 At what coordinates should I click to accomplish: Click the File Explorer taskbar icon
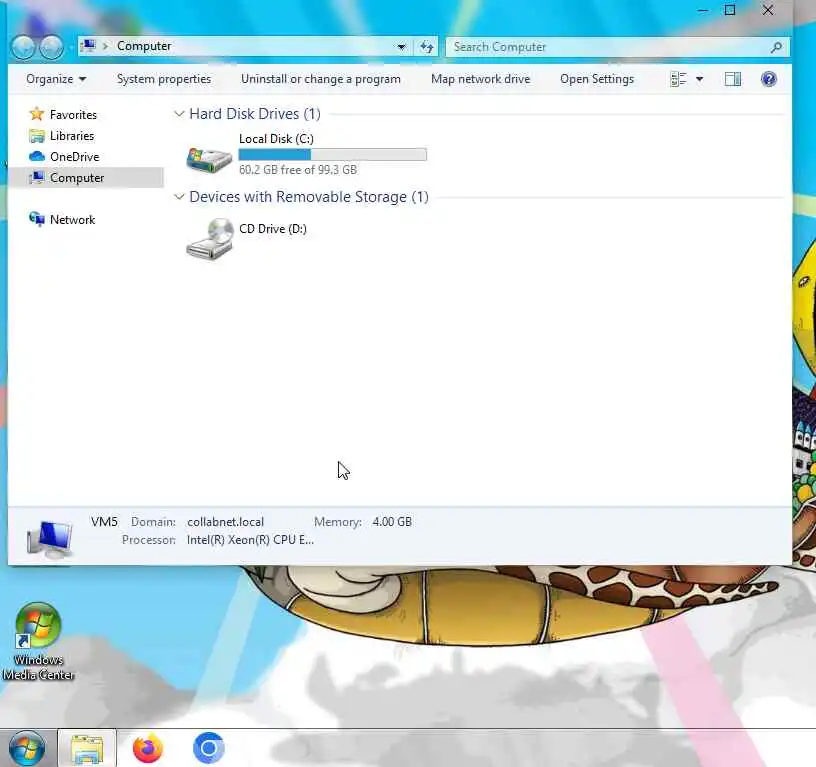(x=87, y=749)
